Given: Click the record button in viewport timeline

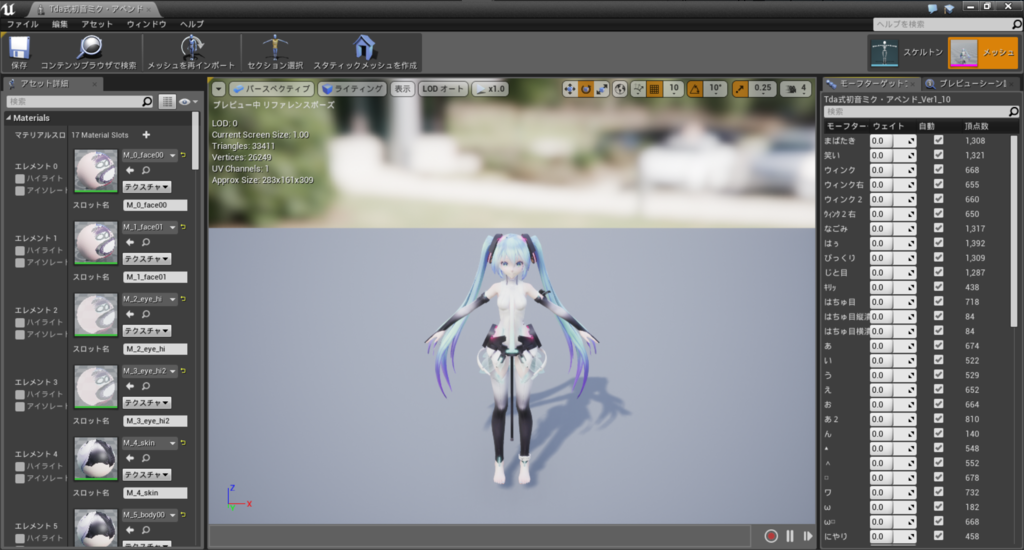Looking at the screenshot, I should click(771, 536).
